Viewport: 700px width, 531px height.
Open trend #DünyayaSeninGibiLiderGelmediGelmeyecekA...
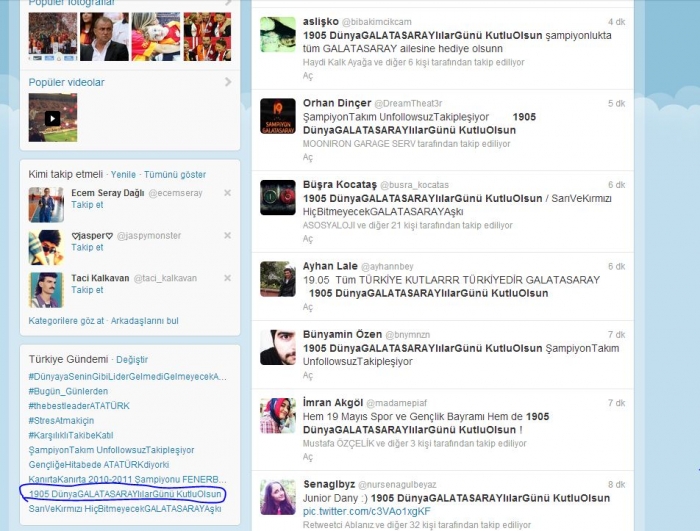coord(128,376)
